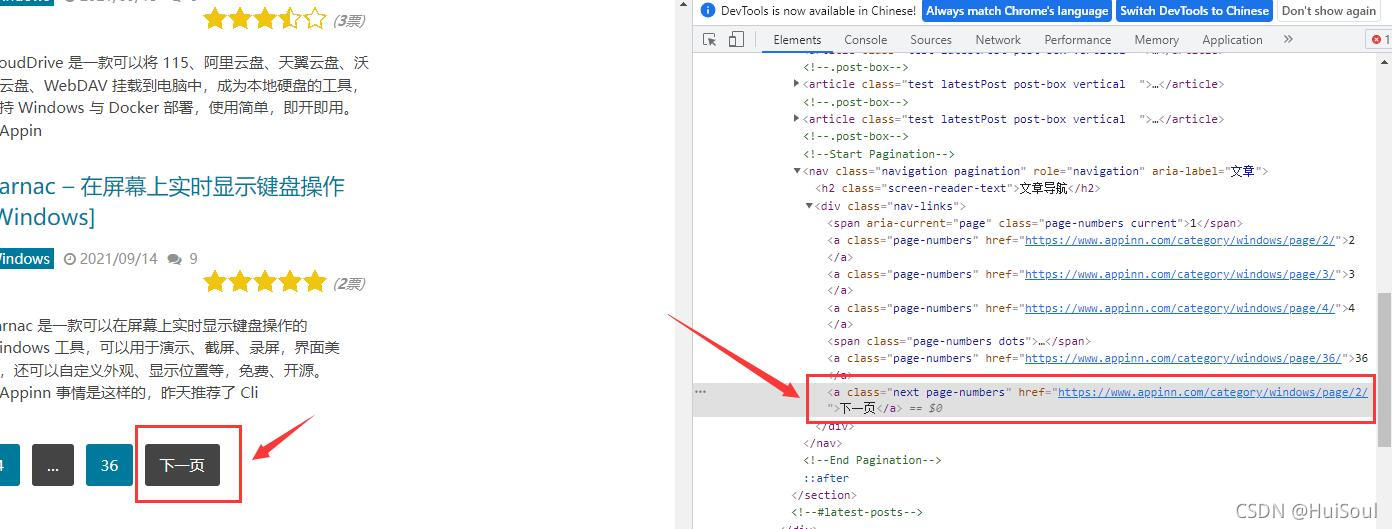1392x529 pixels.
Task: Click the Elements panel vertical scrollbar
Action: [1384, 340]
